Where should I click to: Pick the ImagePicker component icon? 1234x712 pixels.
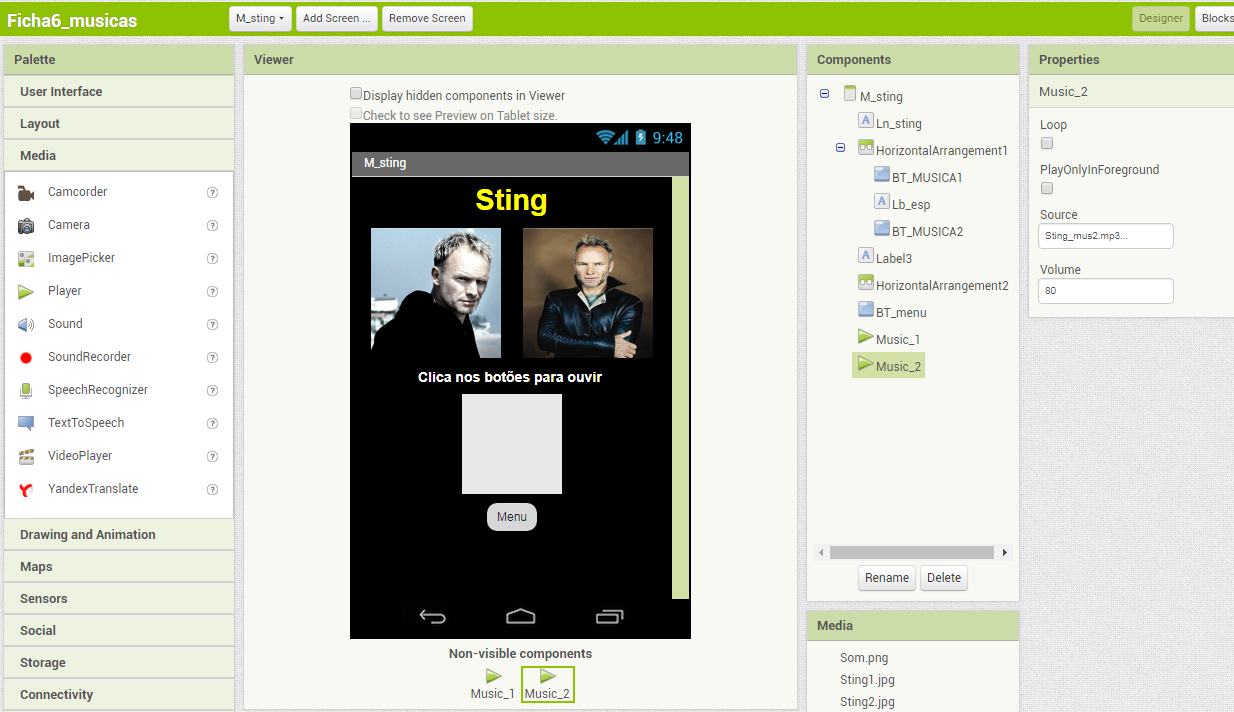coord(27,258)
